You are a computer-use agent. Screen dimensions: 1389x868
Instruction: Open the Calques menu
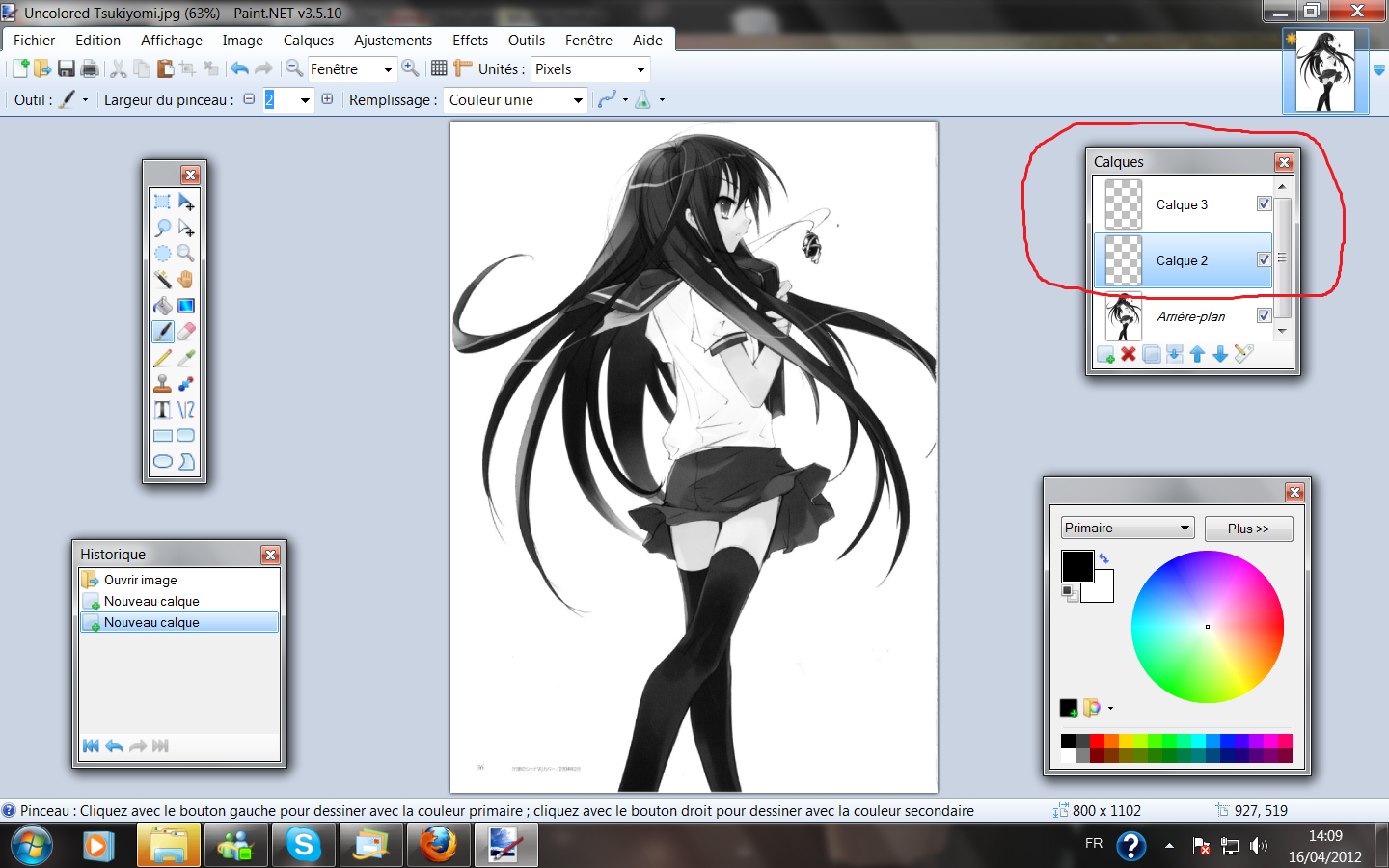point(308,40)
